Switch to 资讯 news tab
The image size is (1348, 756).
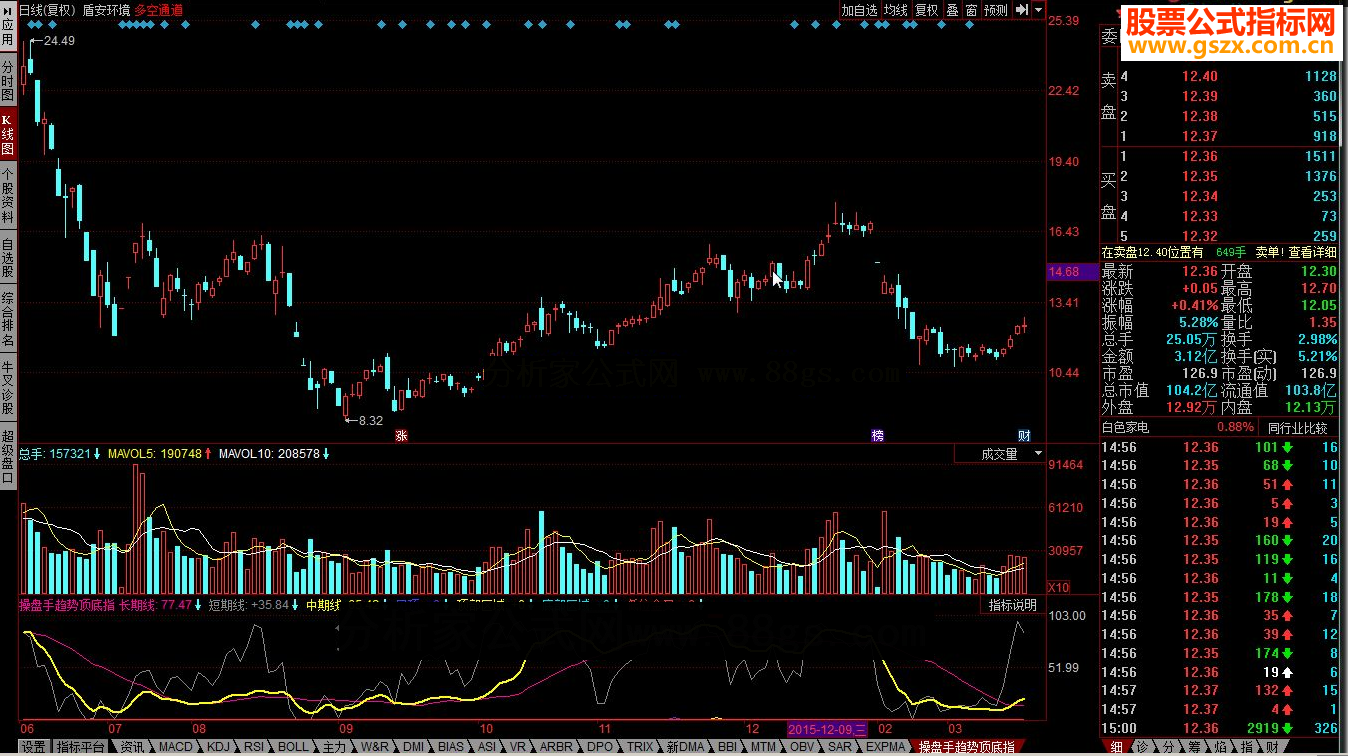tap(132, 747)
